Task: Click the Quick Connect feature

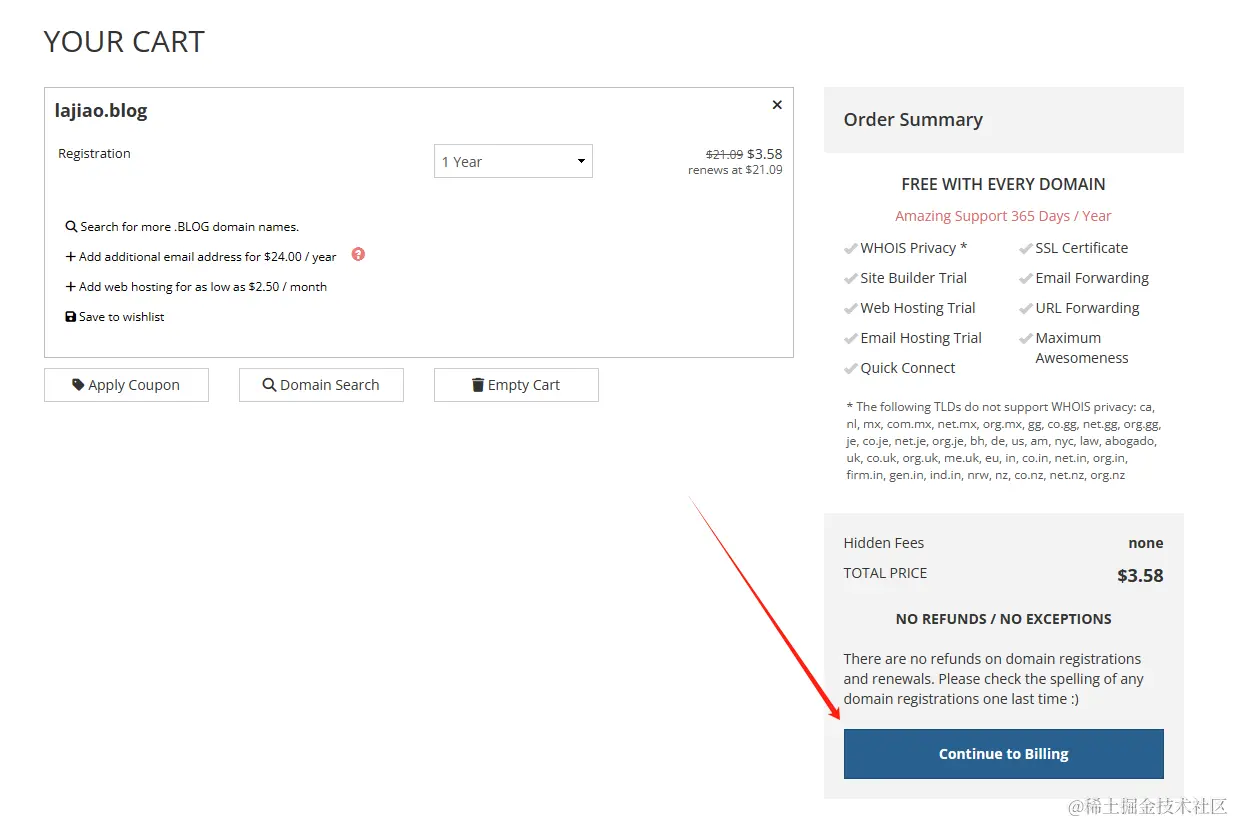Action: 908,368
